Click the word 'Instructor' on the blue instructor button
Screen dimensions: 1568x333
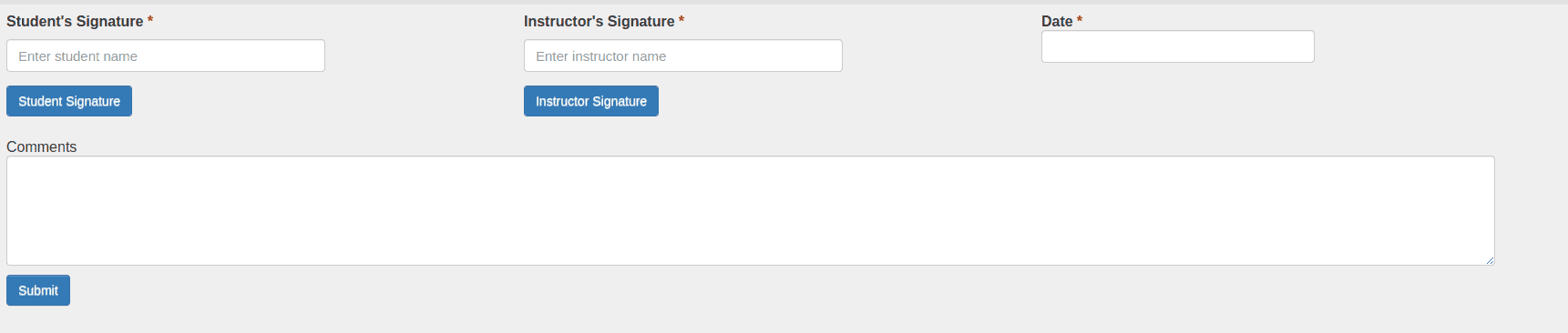[562, 101]
